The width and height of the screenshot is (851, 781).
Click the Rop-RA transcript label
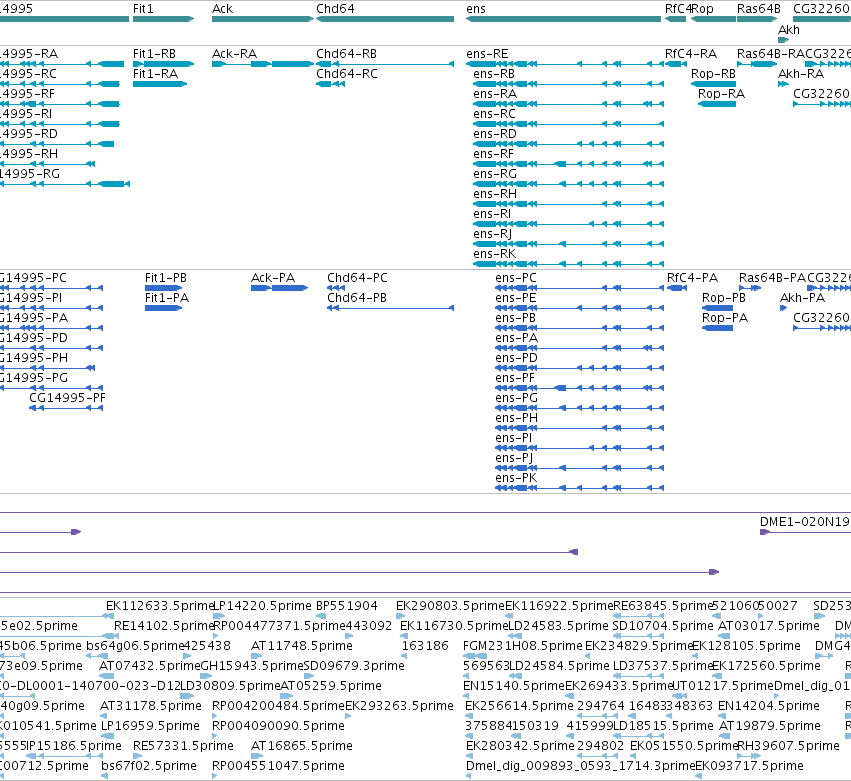point(721,94)
